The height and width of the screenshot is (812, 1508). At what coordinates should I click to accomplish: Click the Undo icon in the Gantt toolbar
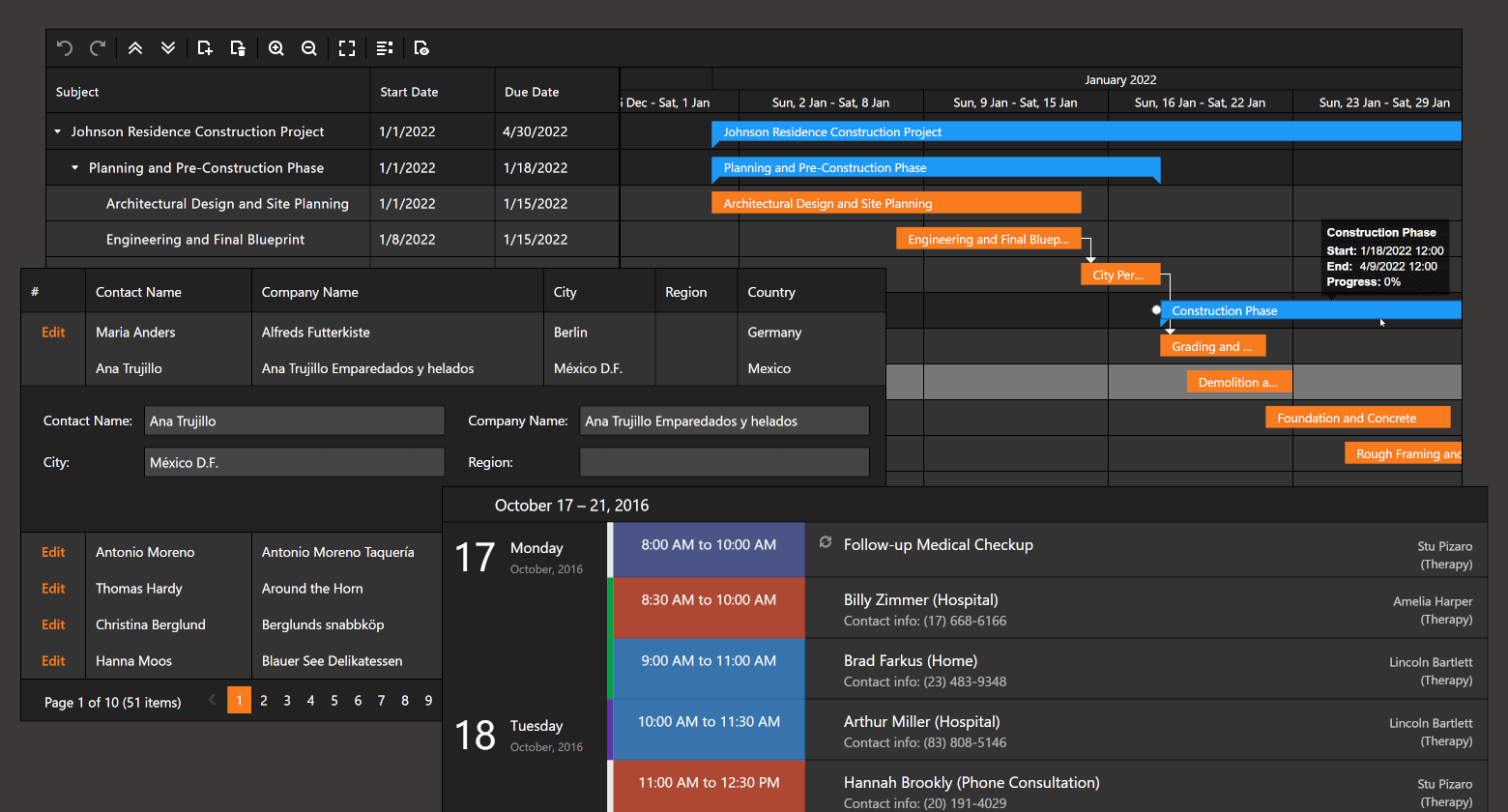pyautogui.click(x=65, y=48)
